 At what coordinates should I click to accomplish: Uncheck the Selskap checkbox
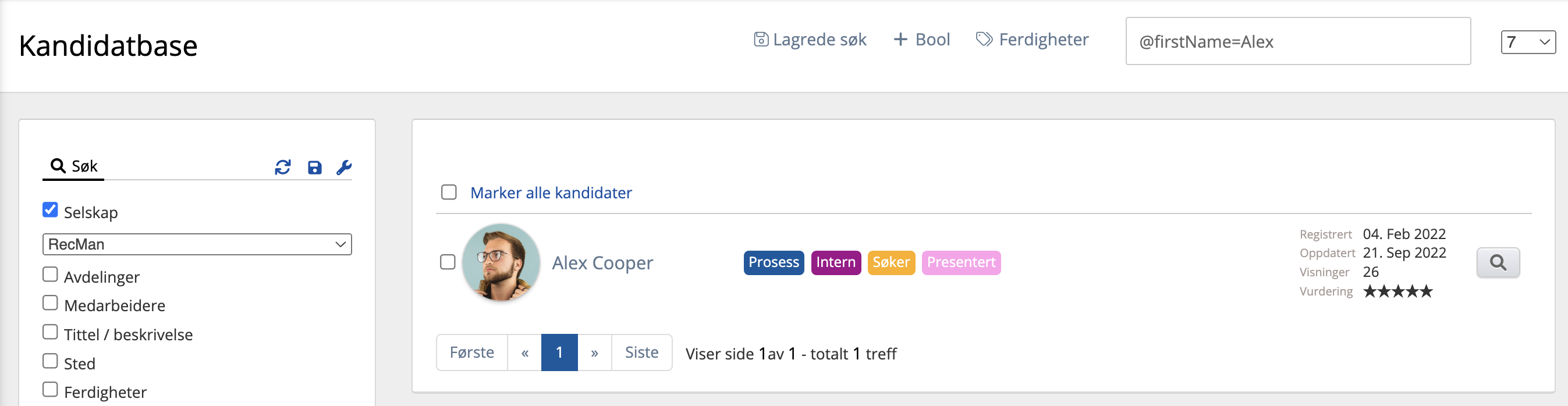pyautogui.click(x=51, y=210)
